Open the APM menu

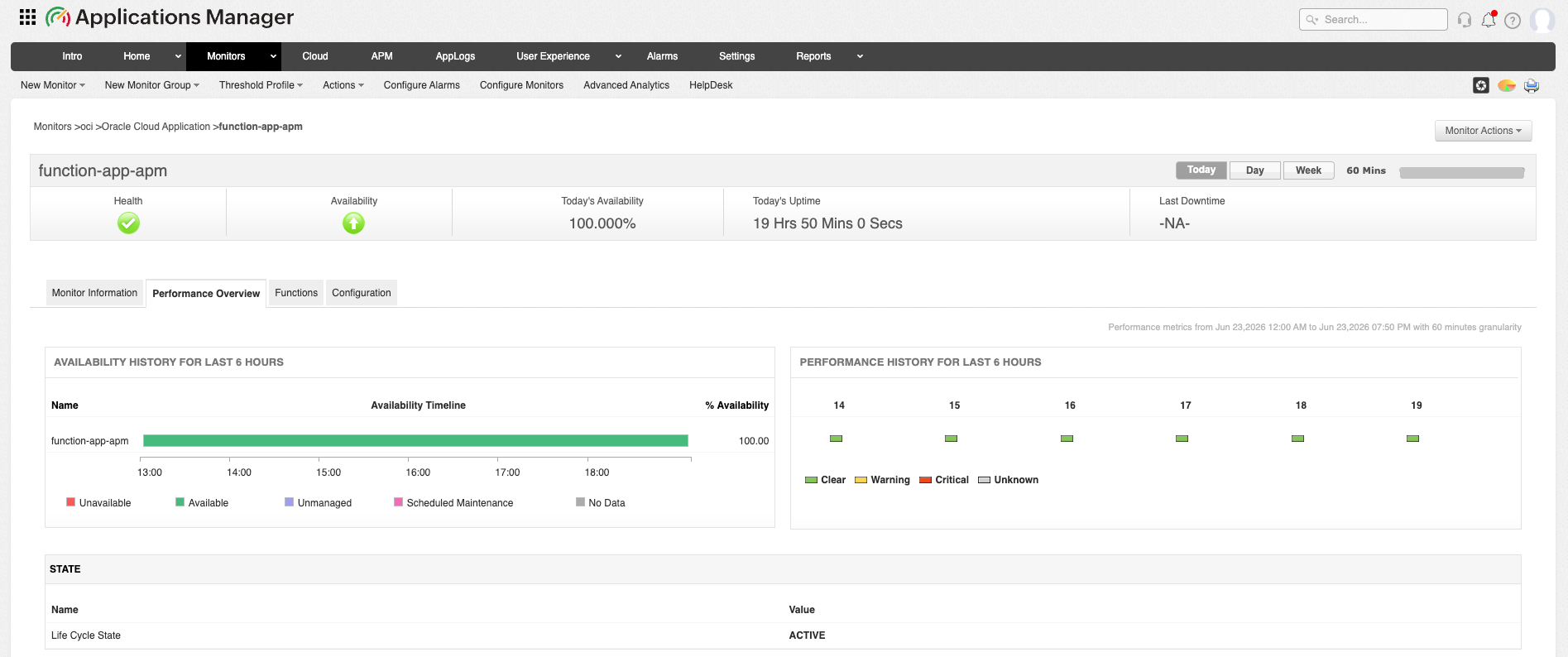pyautogui.click(x=382, y=56)
